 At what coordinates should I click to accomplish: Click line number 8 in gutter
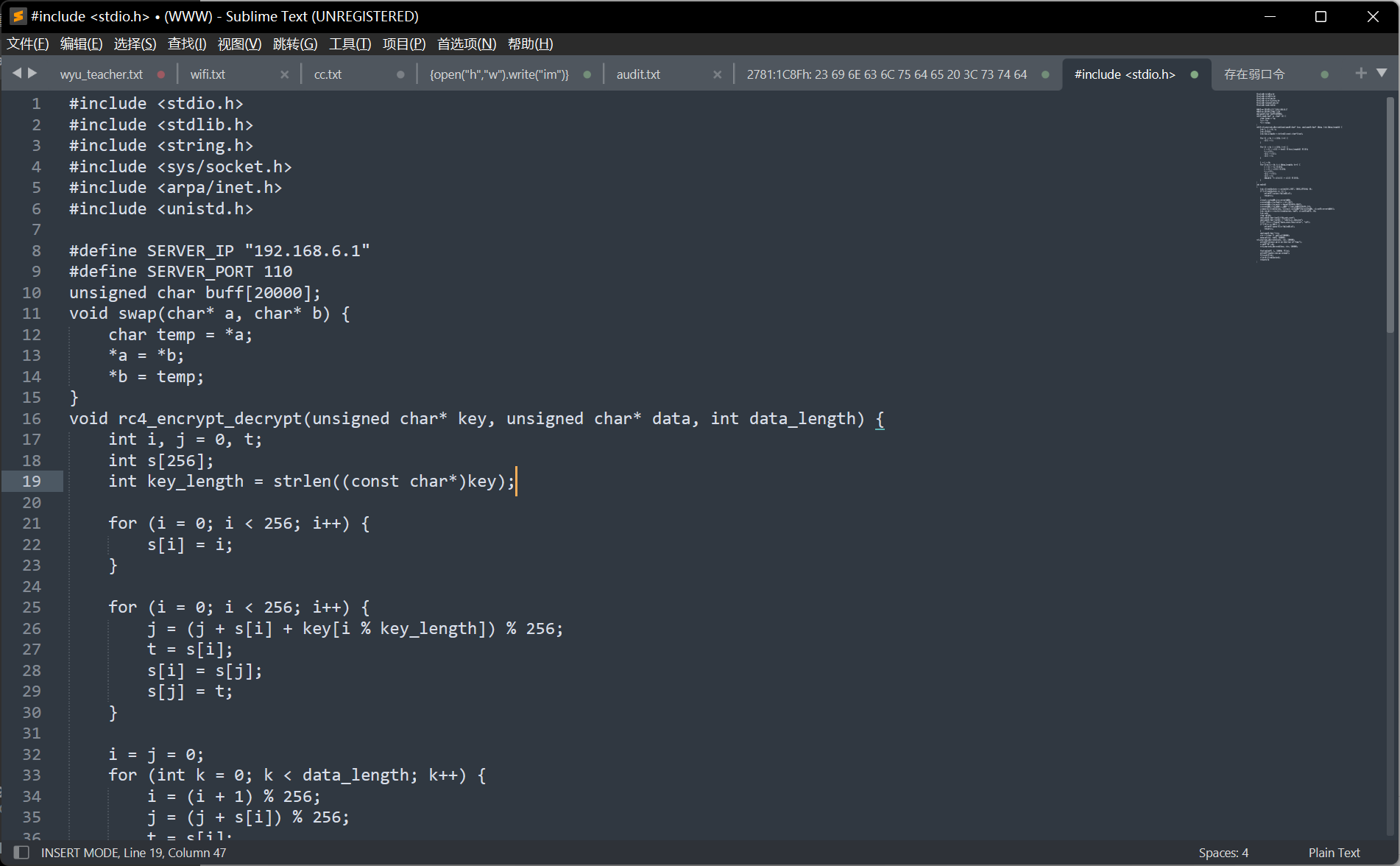coord(36,250)
